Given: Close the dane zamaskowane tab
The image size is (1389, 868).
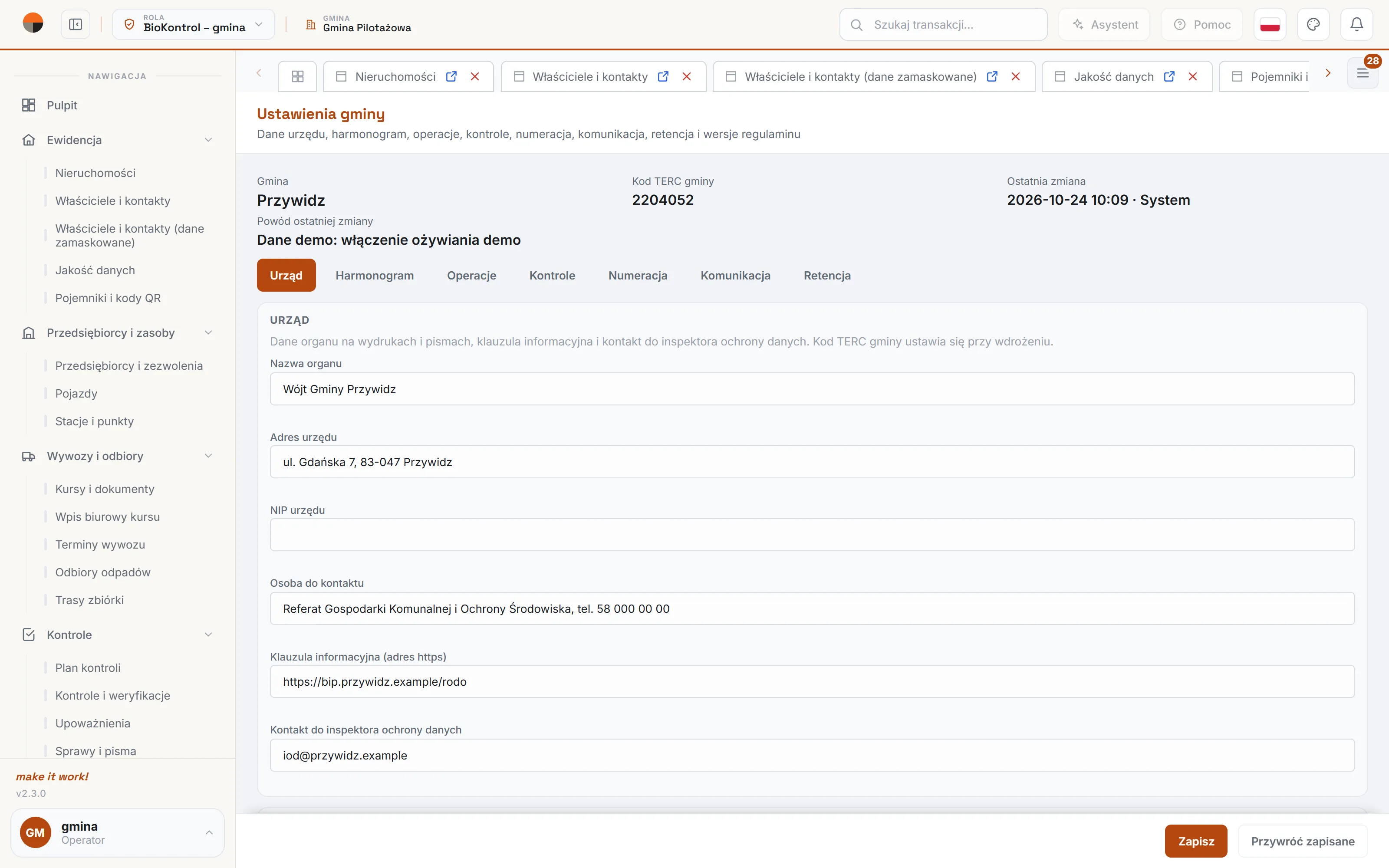Looking at the screenshot, I should coord(1015,76).
